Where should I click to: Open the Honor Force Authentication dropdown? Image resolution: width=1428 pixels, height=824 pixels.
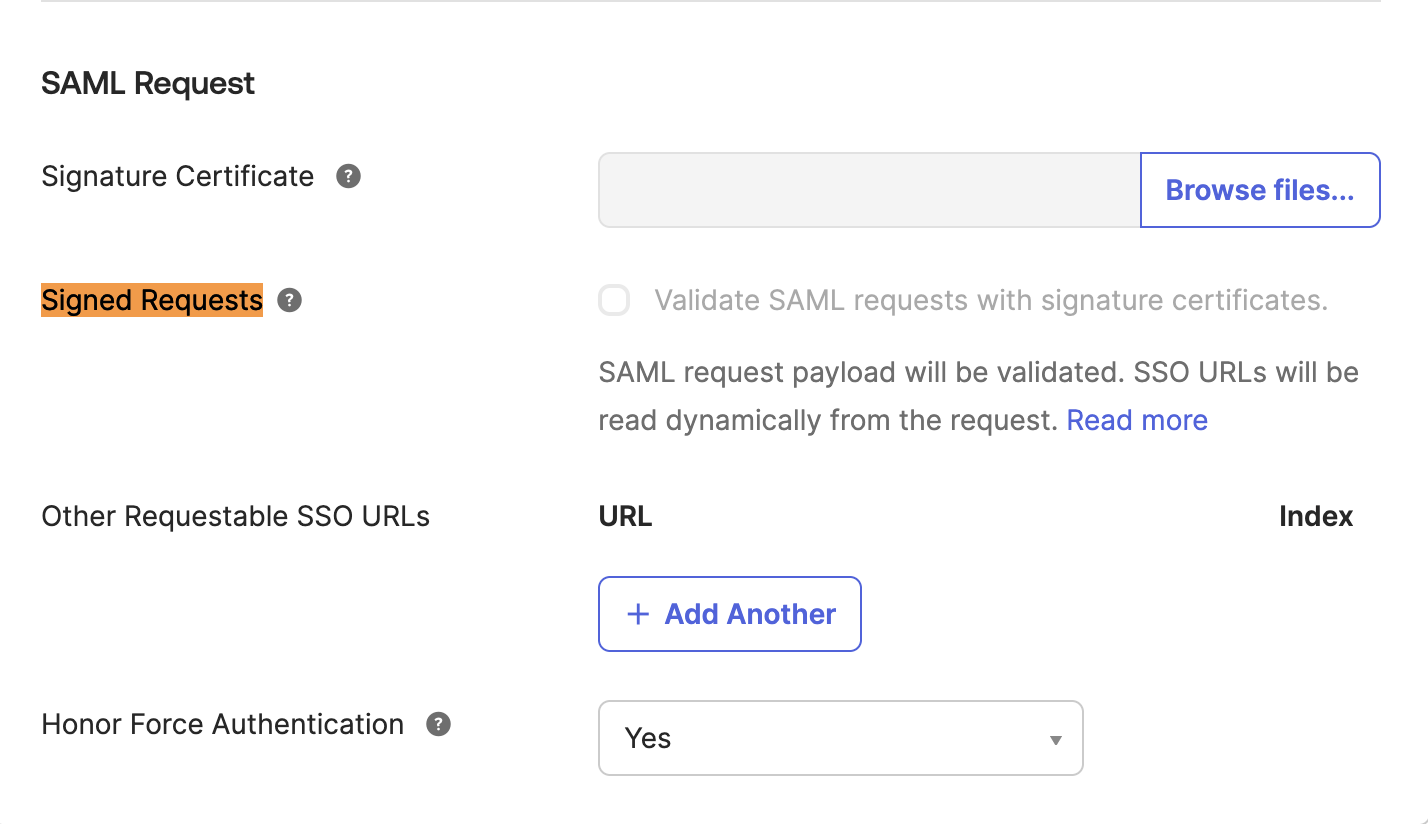point(840,738)
